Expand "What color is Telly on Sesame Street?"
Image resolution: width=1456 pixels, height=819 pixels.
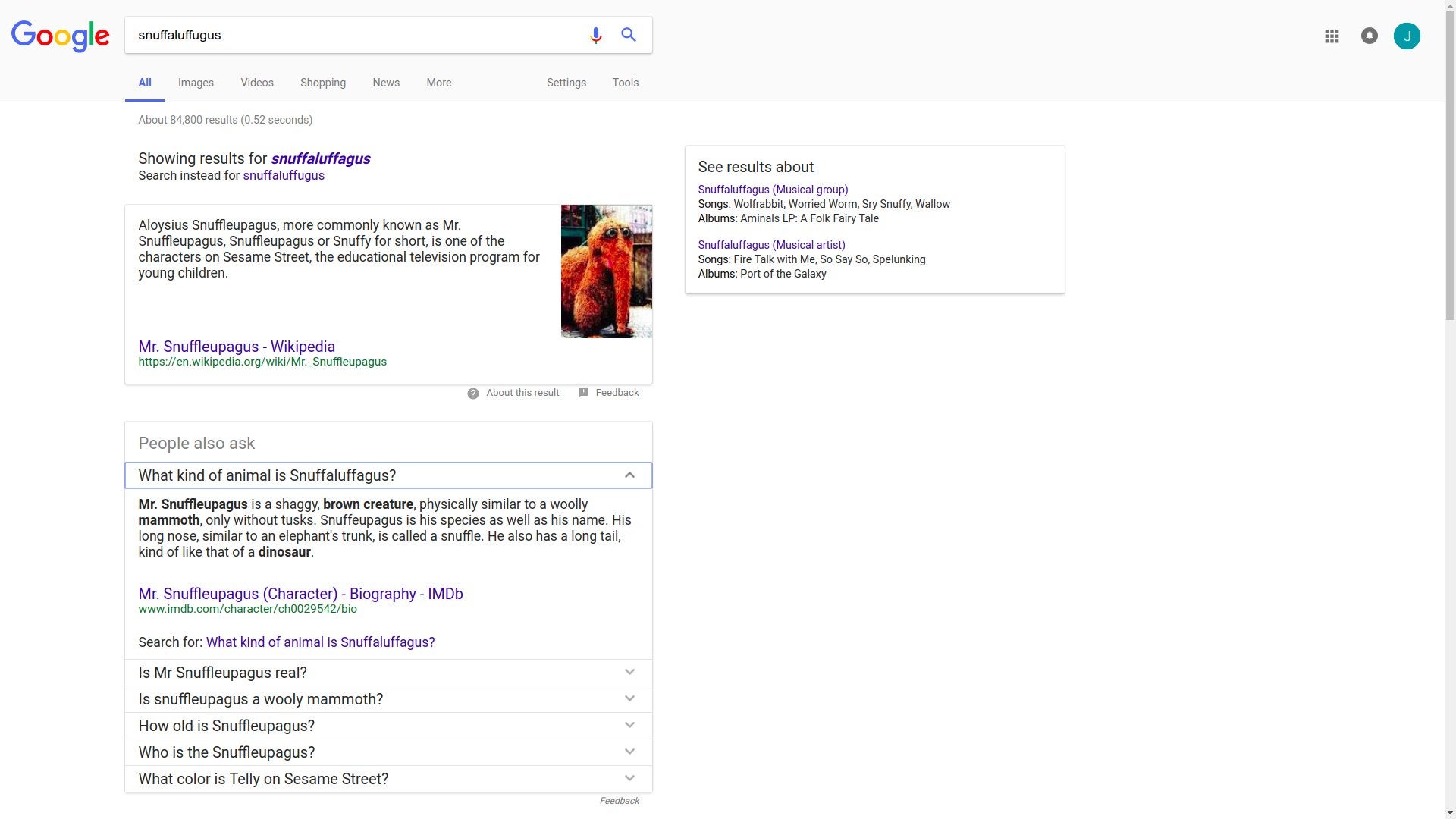[388, 779]
